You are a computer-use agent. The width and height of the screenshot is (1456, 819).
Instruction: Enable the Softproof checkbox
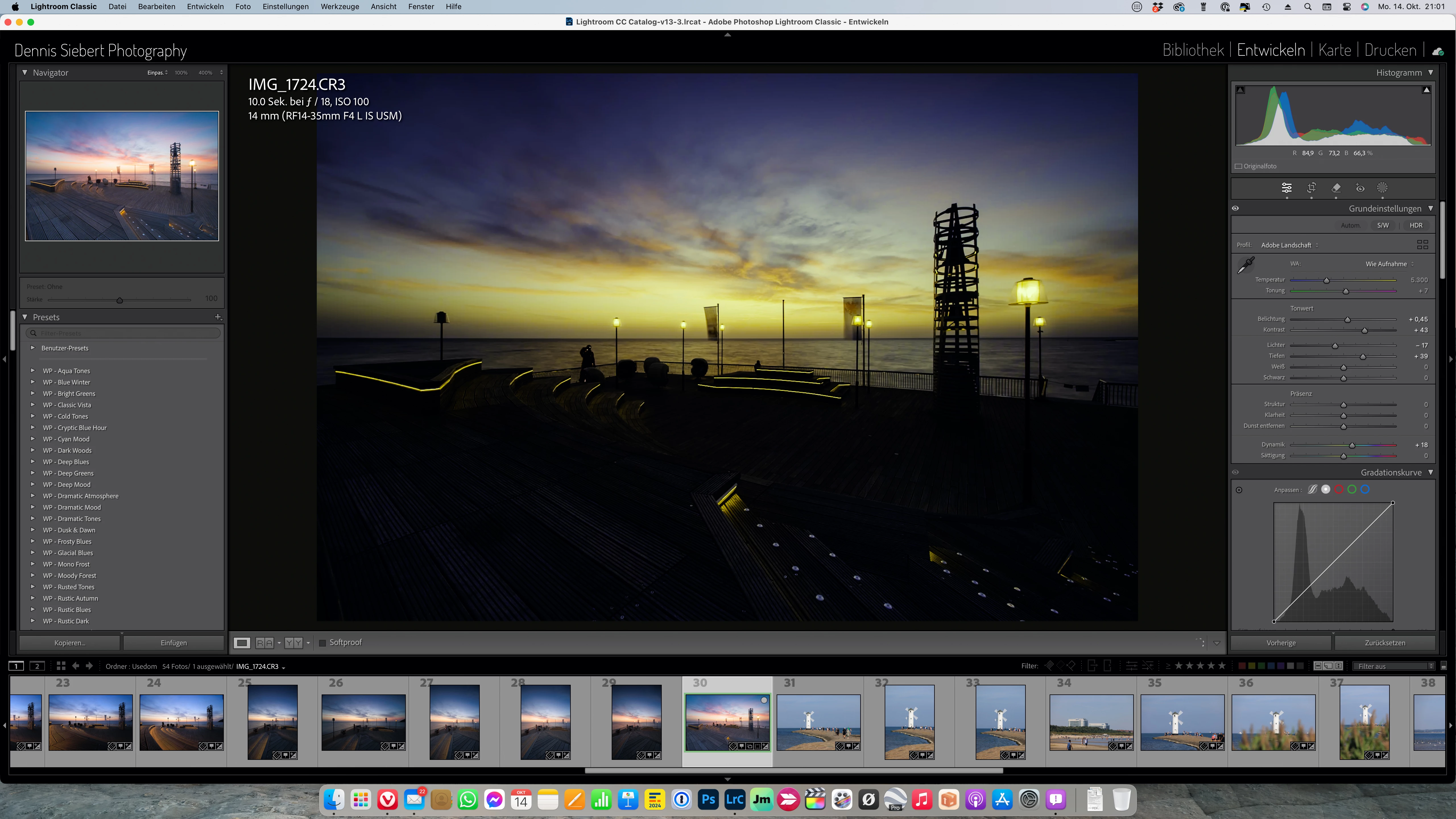323,643
